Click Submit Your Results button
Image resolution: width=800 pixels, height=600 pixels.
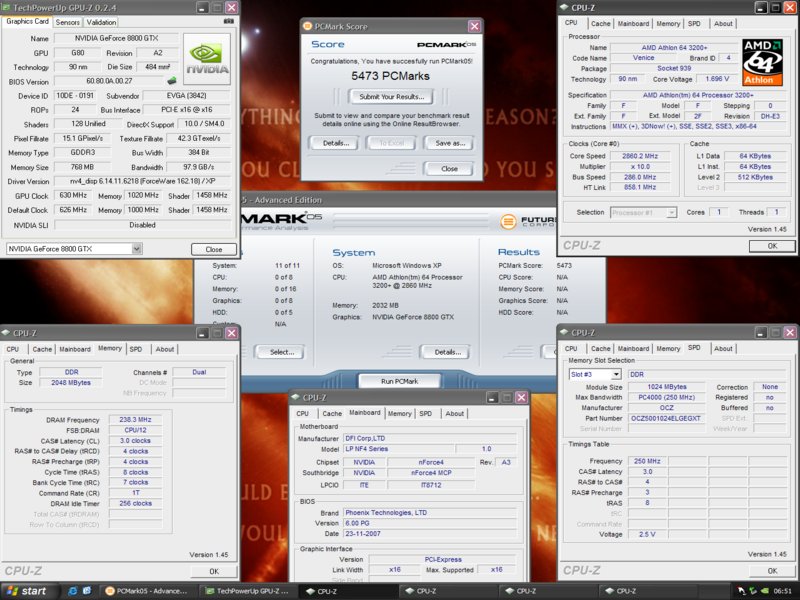[x=391, y=96]
